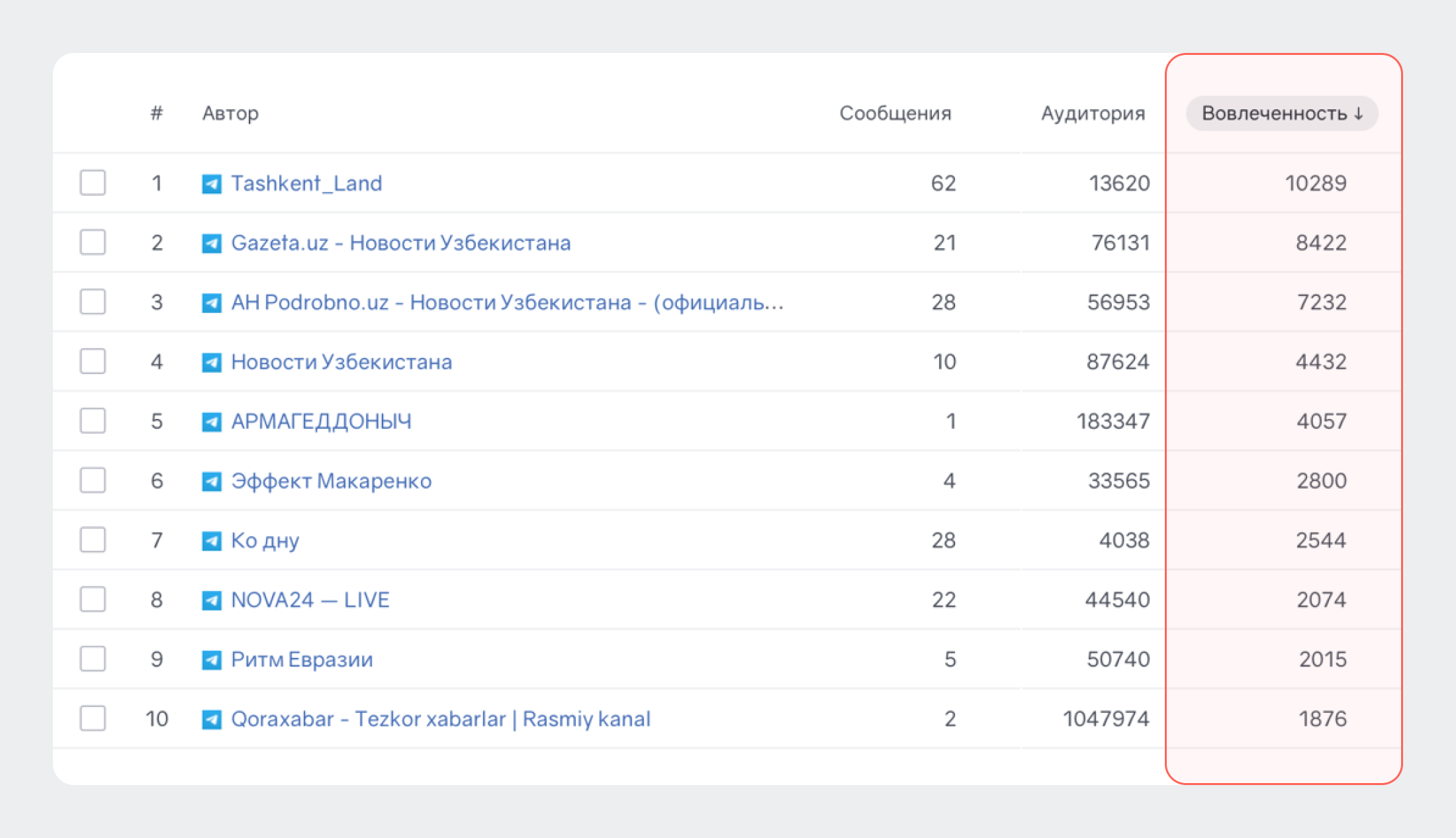1456x838 pixels.
Task: Click audience value 33565
Action: (x=1119, y=481)
